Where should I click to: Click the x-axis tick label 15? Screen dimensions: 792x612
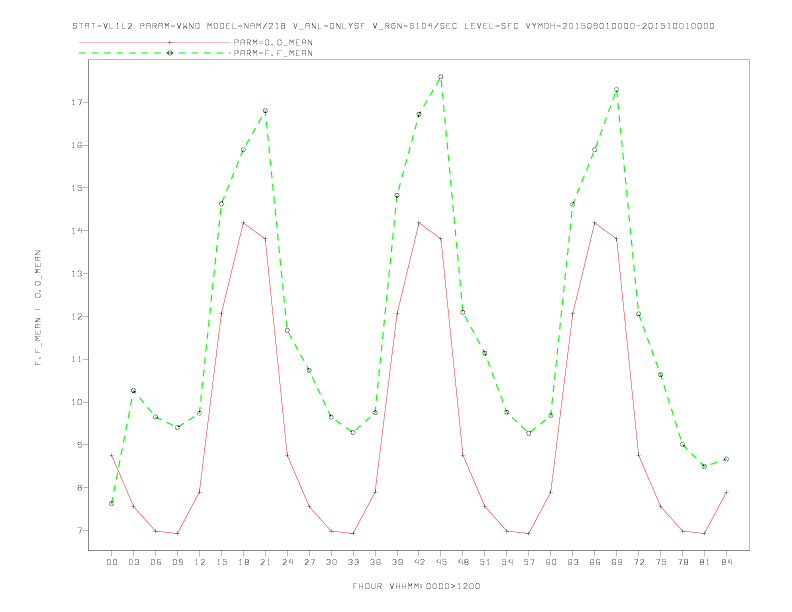221,562
